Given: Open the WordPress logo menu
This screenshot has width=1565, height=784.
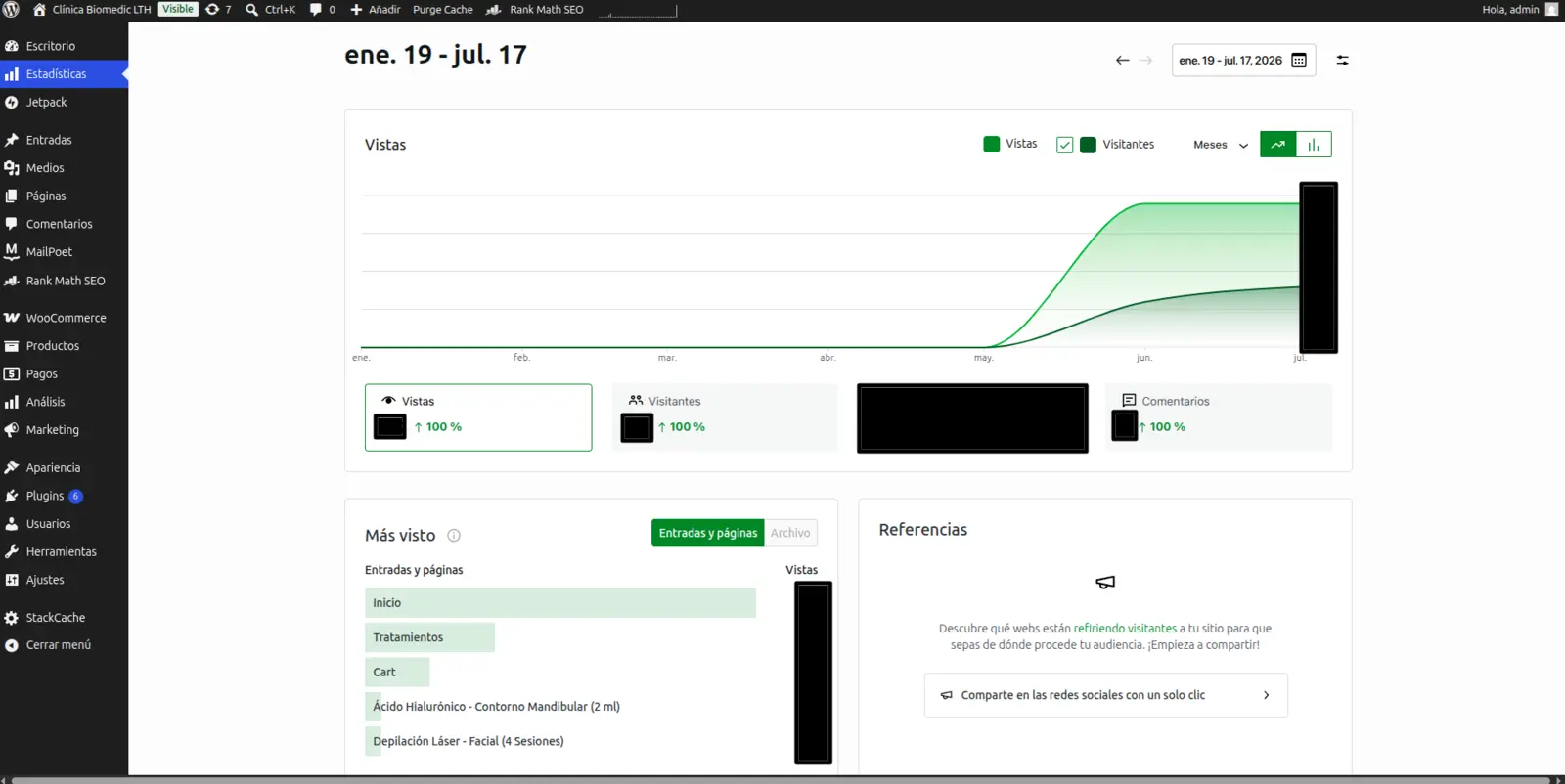Looking at the screenshot, I should tap(12, 10).
